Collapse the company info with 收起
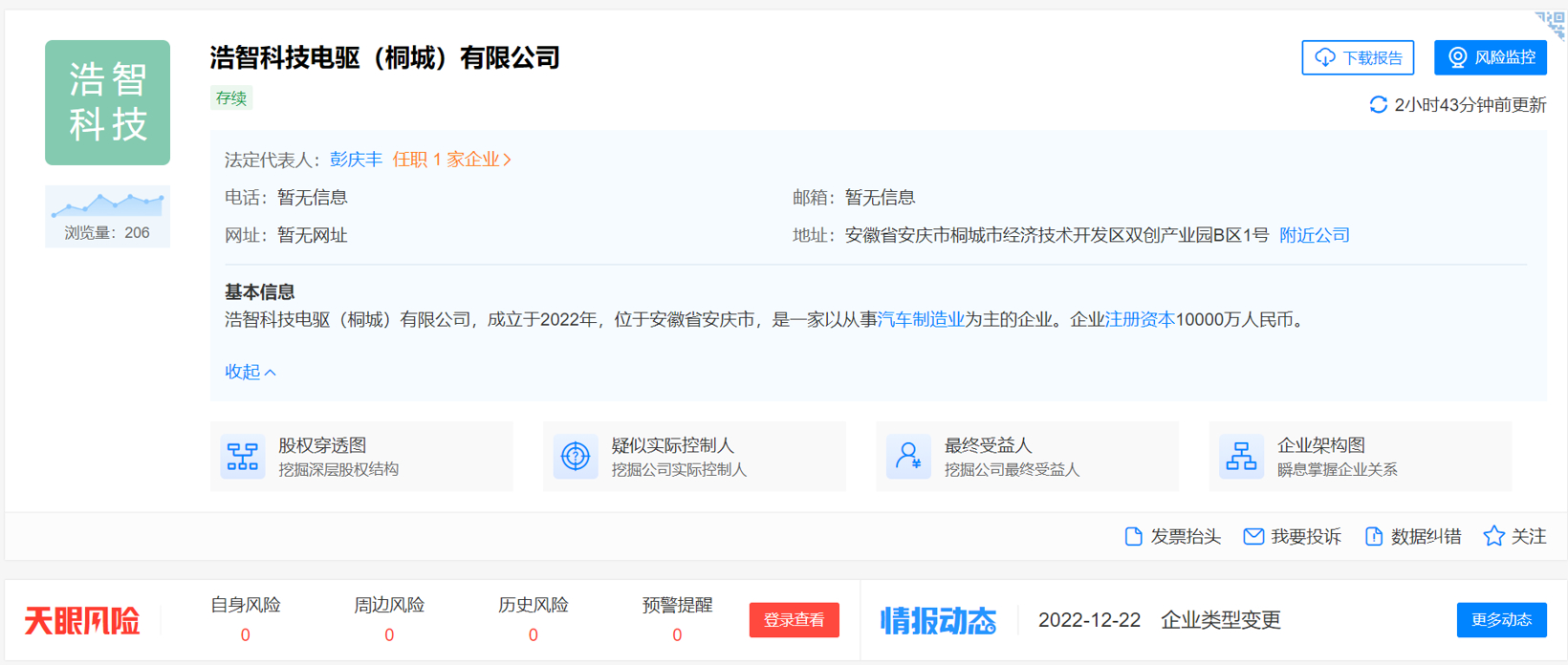 click(250, 372)
